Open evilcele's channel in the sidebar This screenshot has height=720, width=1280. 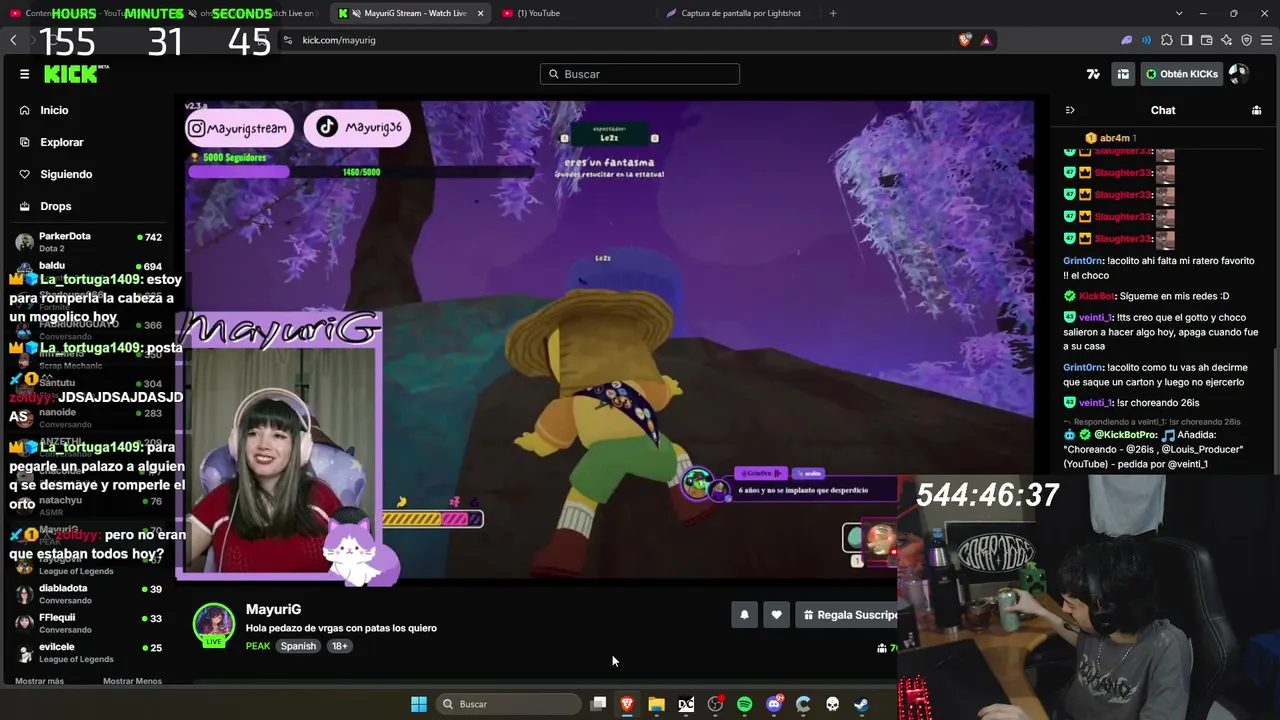click(x=88, y=652)
